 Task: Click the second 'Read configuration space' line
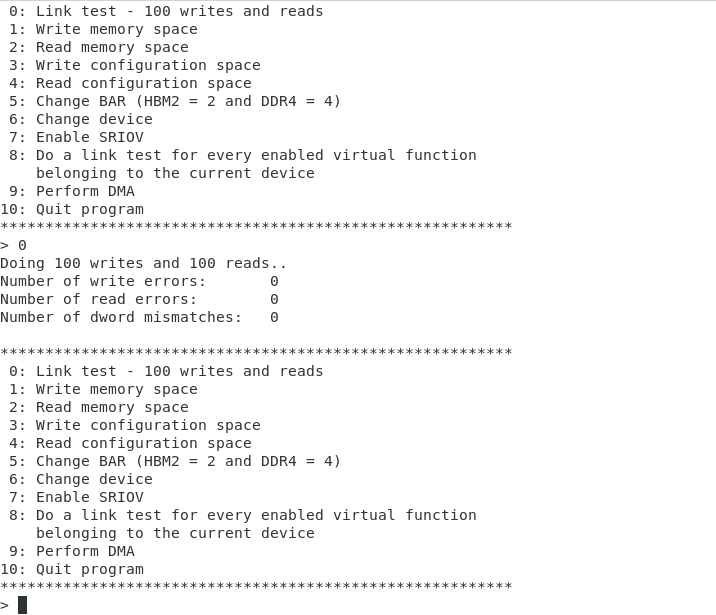pos(130,443)
